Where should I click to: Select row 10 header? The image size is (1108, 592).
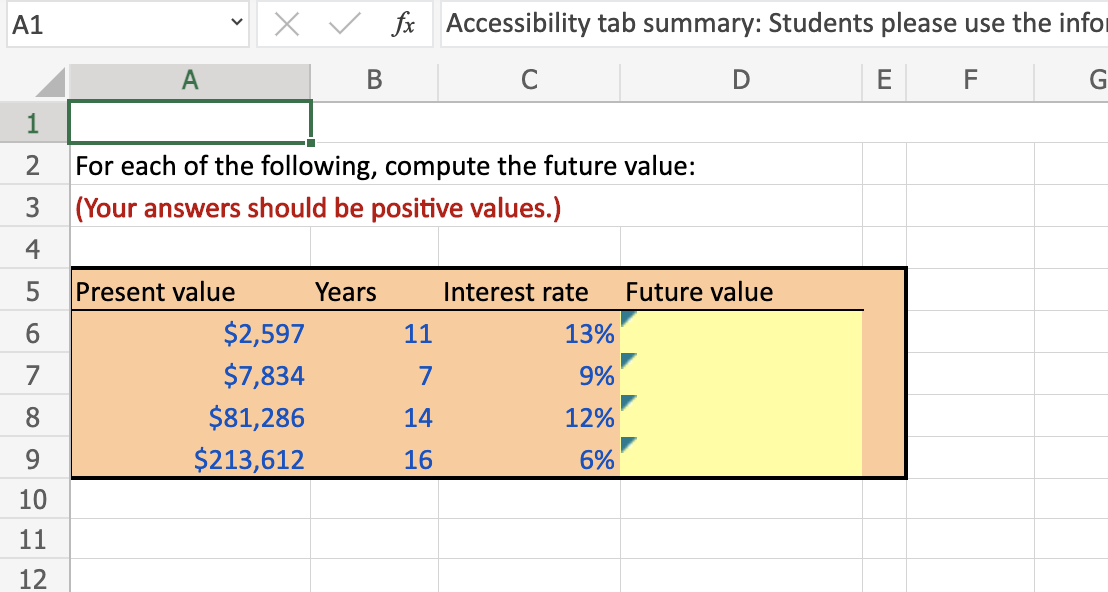click(x=33, y=499)
